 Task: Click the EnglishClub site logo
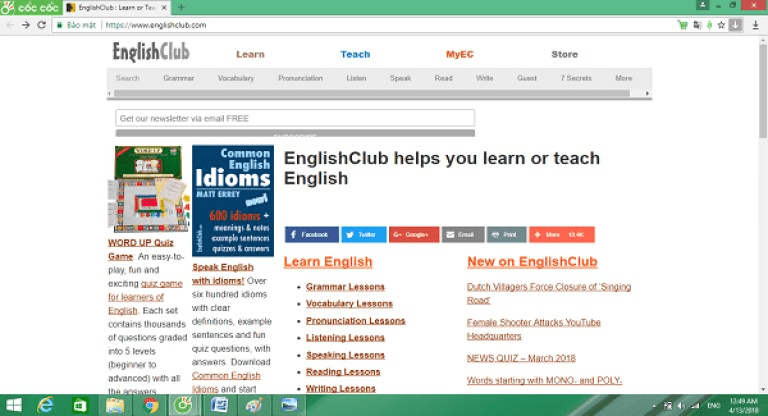pyautogui.click(x=151, y=52)
